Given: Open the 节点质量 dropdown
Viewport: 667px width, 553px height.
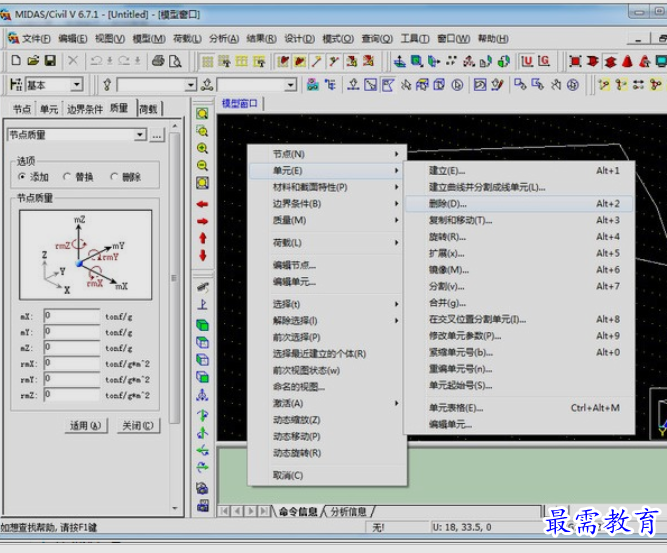Looking at the screenshot, I should (140, 135).
